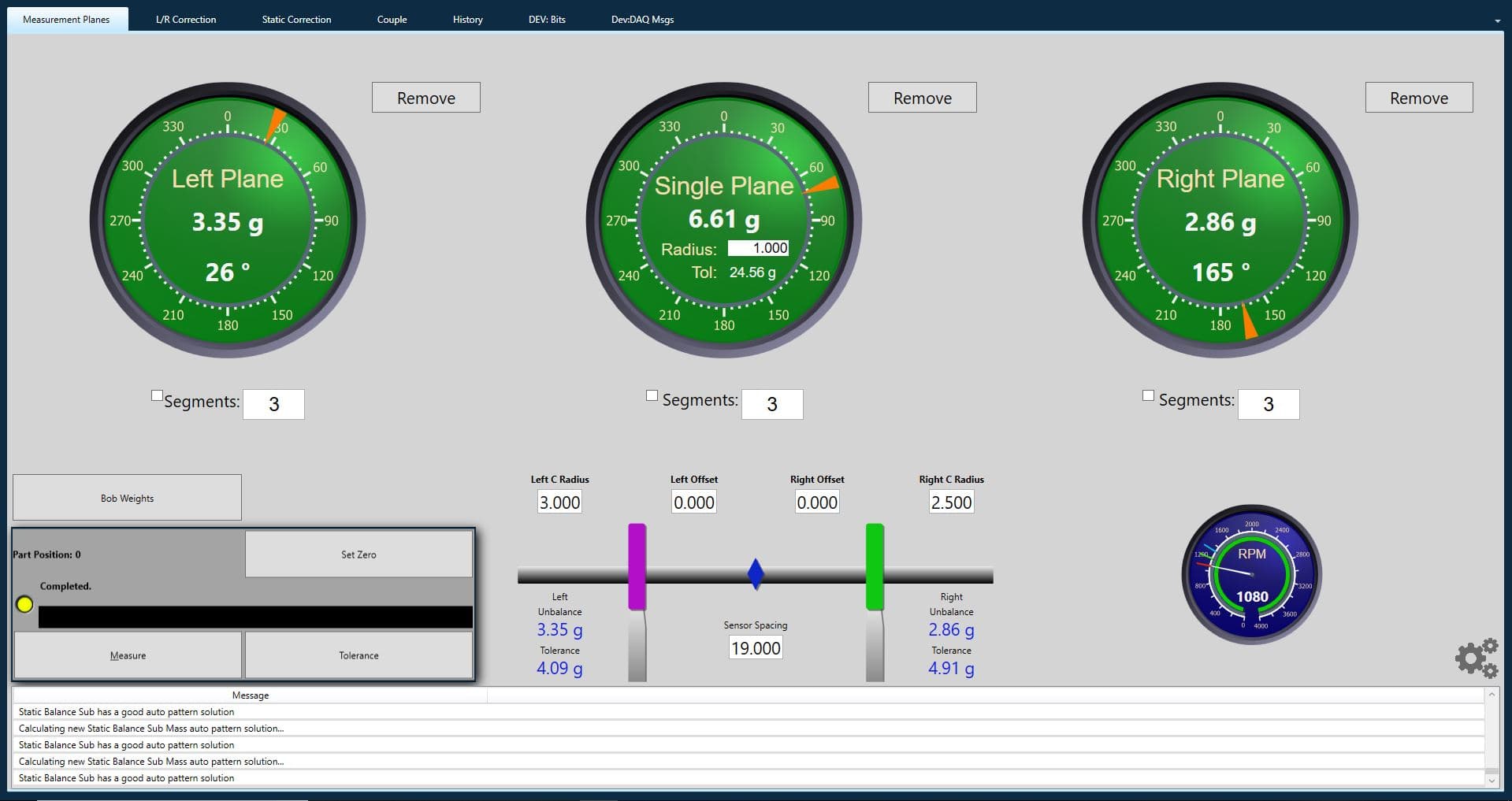Enable Segments under the Left Plane gauge

pos(156,395)
